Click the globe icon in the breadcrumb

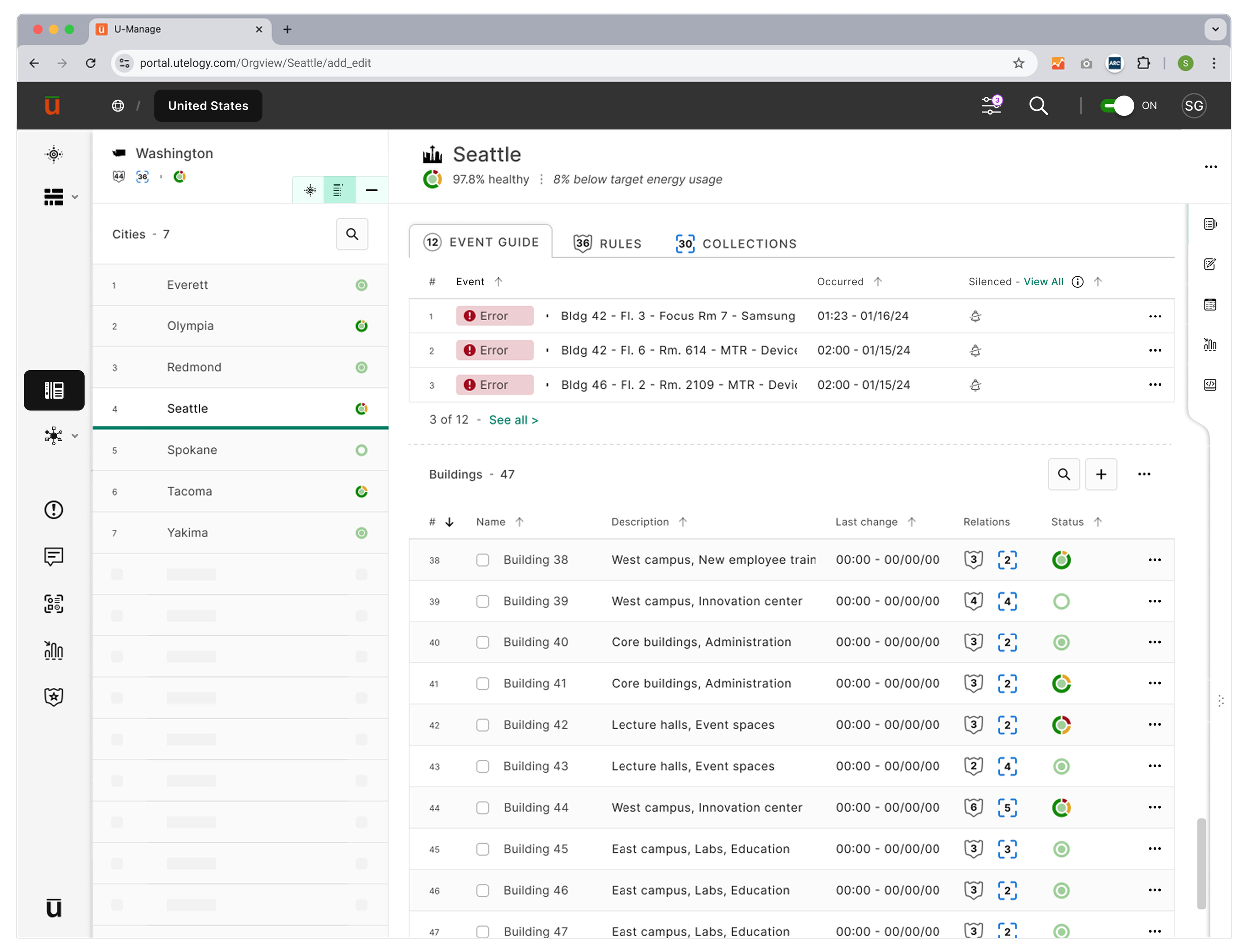tap(118, 106)
